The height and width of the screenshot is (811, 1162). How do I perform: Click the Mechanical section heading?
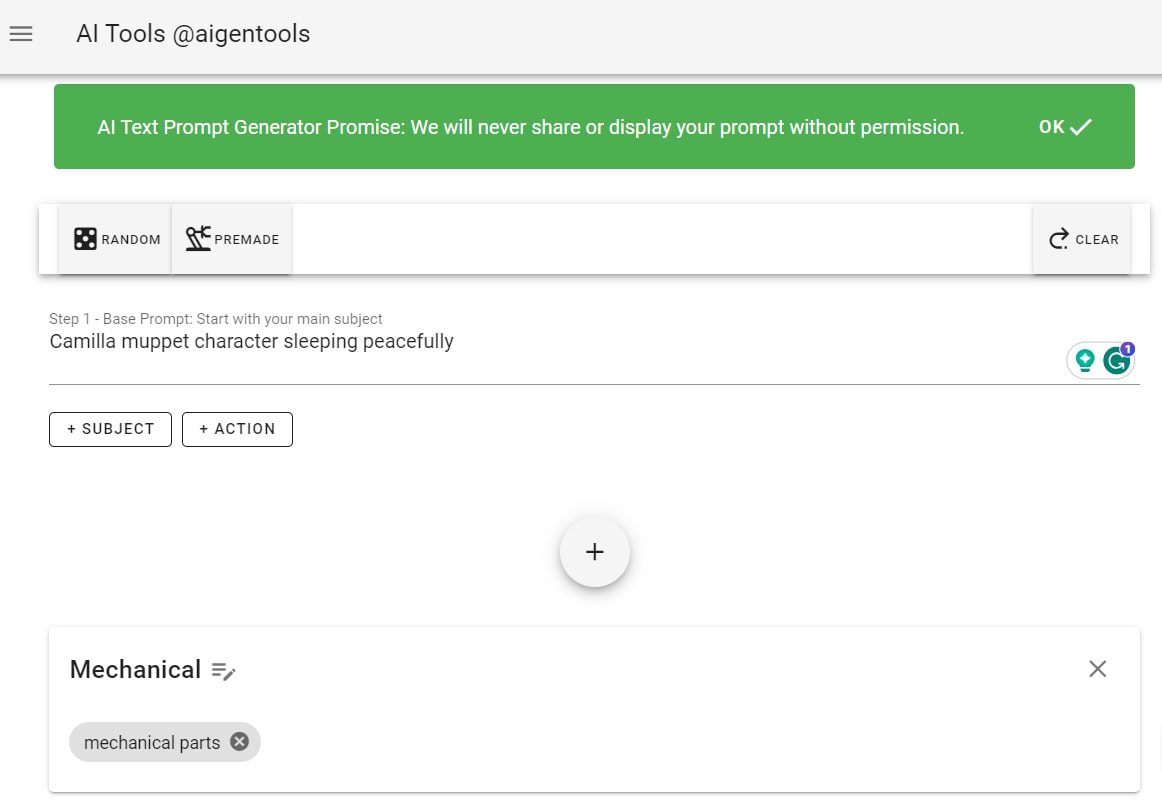(135, 669)
